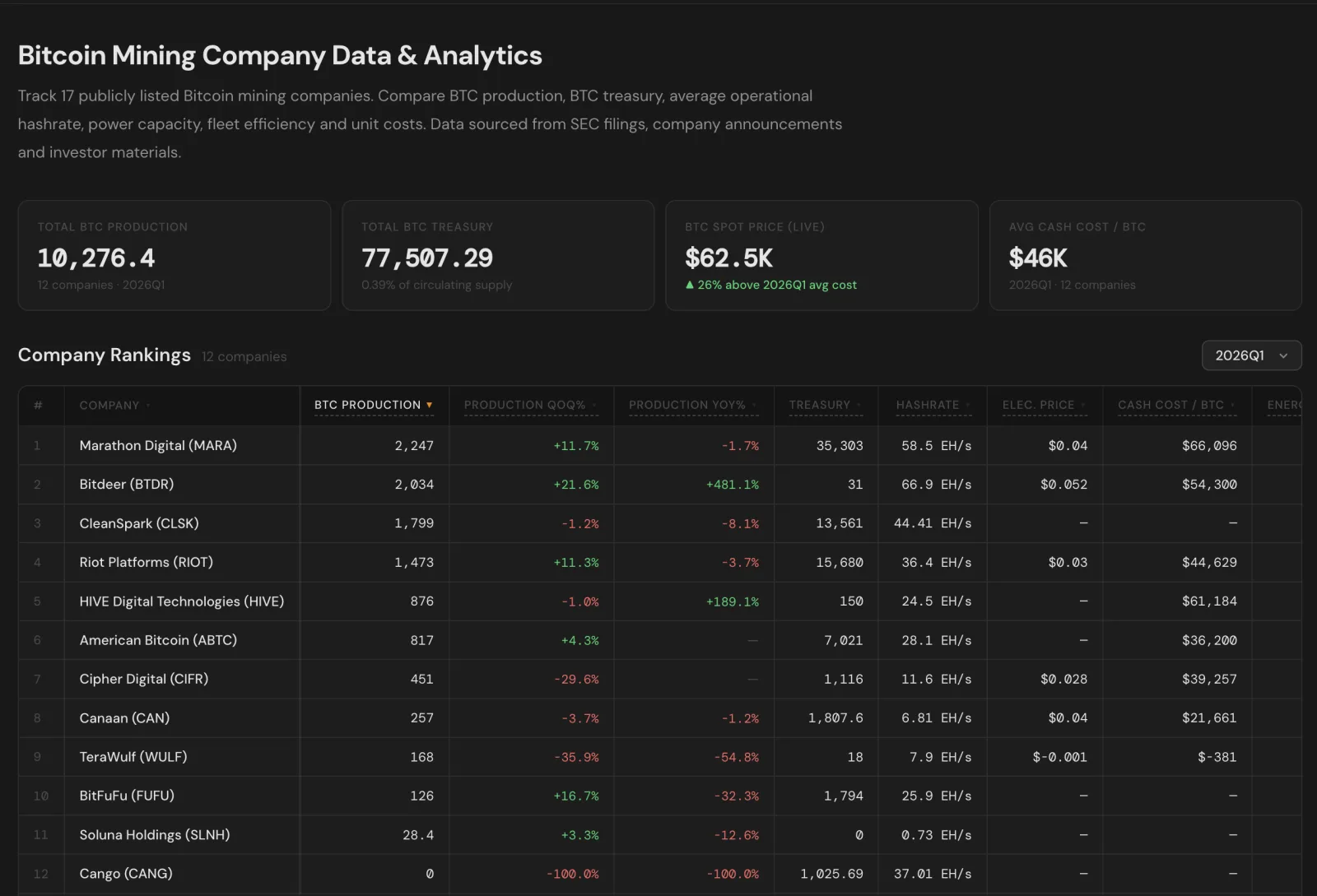Click the Bitcoin Mining Company Data & Analytics title
Image resolution: width=1317 pixels, height=896 pixels.
(x=280, y=55)
